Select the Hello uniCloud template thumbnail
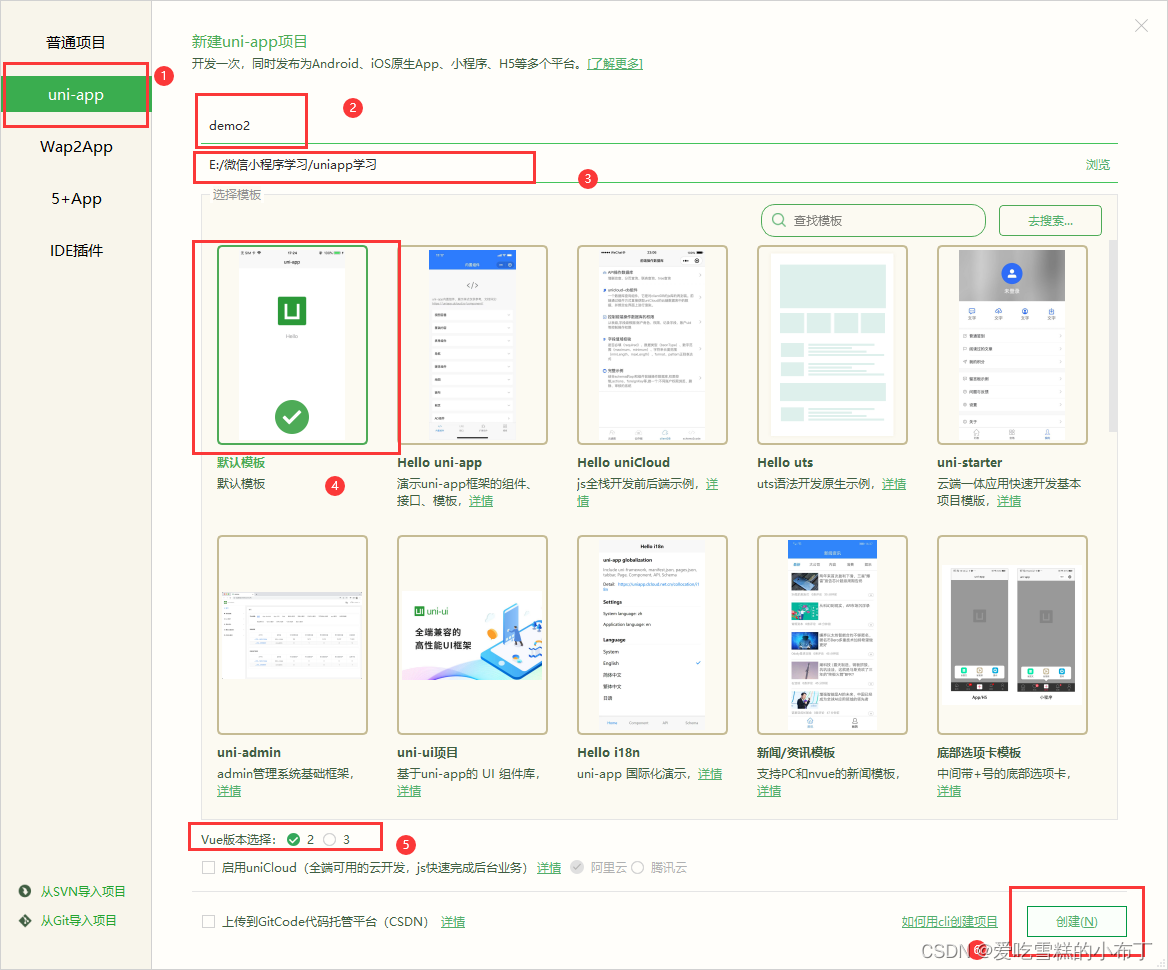1168x970 pixels. coord(653,345)
